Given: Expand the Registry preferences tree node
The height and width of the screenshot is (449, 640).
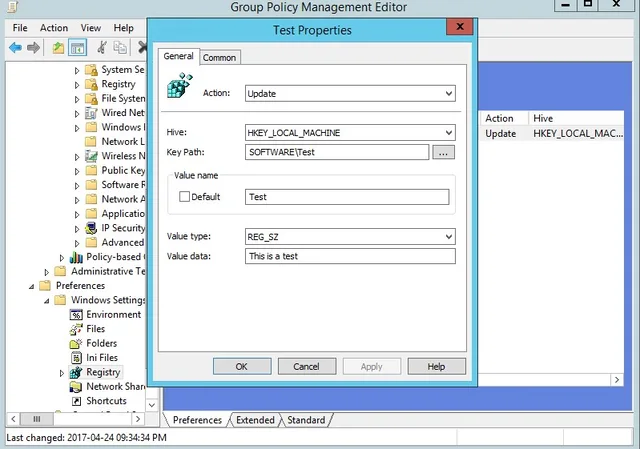Looking at the screenshot, I should tap(62, 373).
